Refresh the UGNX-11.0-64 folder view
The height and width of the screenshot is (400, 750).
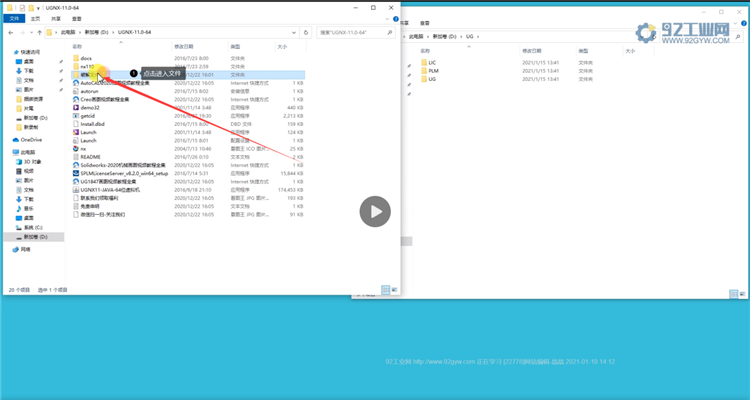tap(306, 33)
